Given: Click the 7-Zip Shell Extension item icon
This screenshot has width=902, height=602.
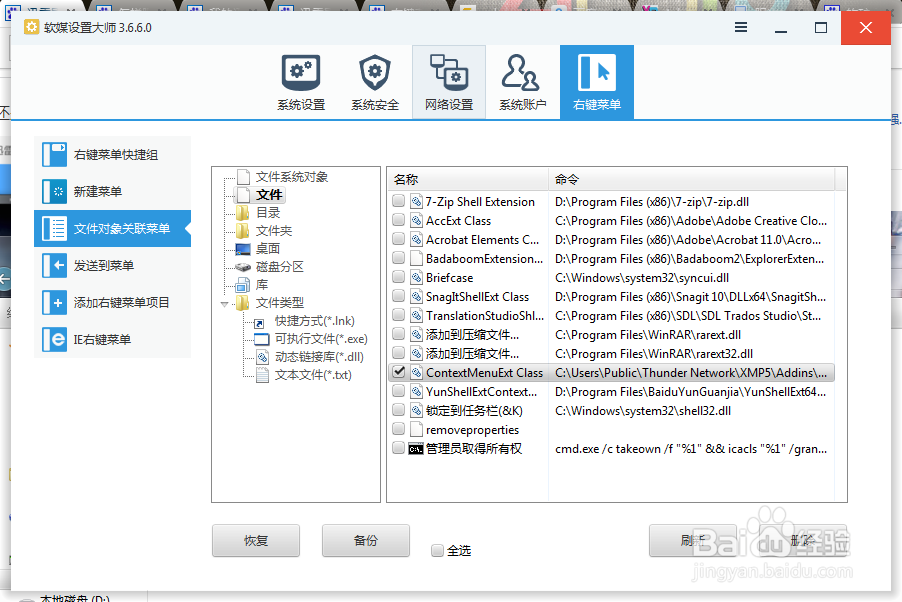Looking at the screenshot, I should (x=416, y=201).
